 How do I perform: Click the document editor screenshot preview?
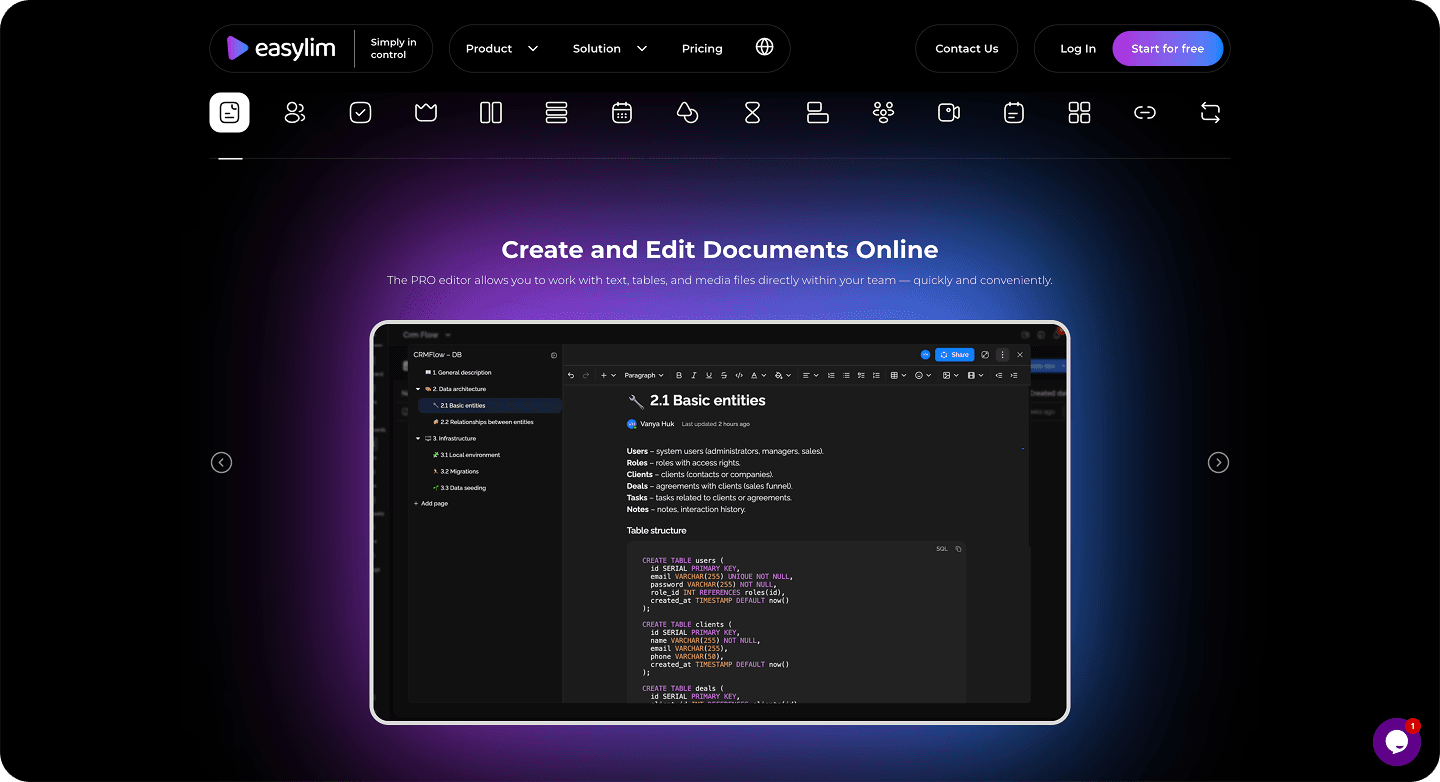click(x=719, y=521)
